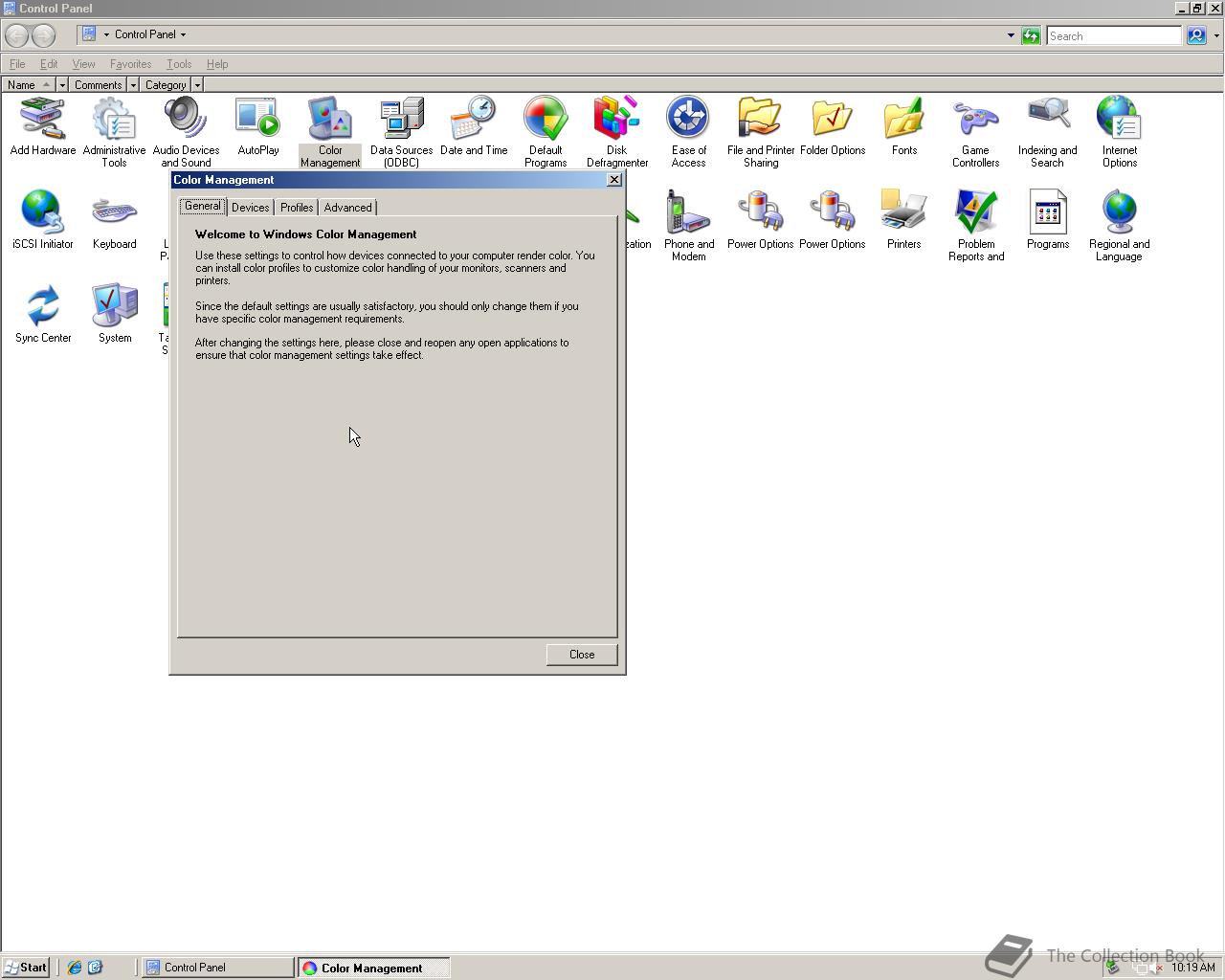
Task: Click the Category column header
Action: (166, 85)
